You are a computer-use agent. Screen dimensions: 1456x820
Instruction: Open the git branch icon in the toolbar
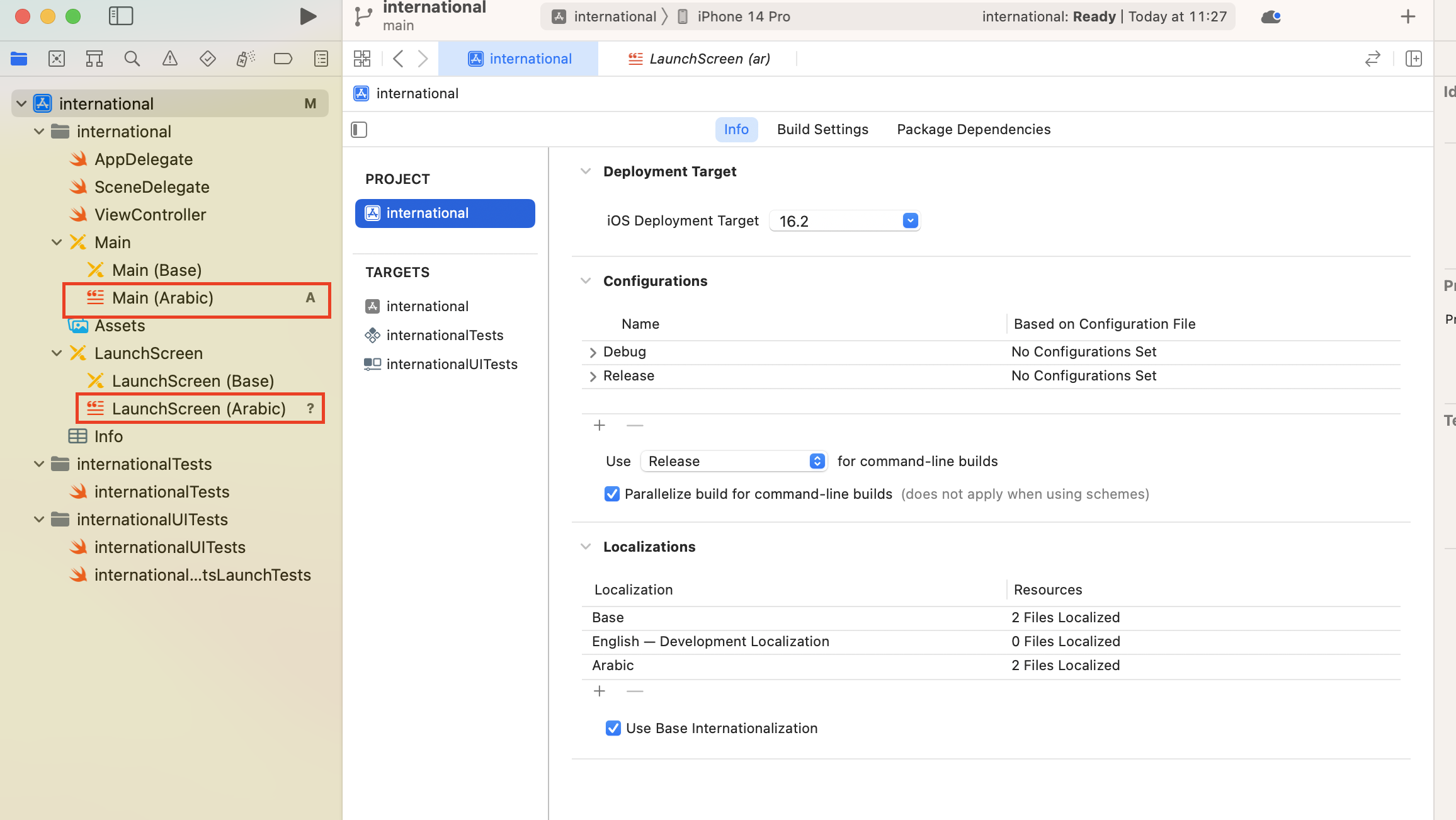tap(363, 16)
